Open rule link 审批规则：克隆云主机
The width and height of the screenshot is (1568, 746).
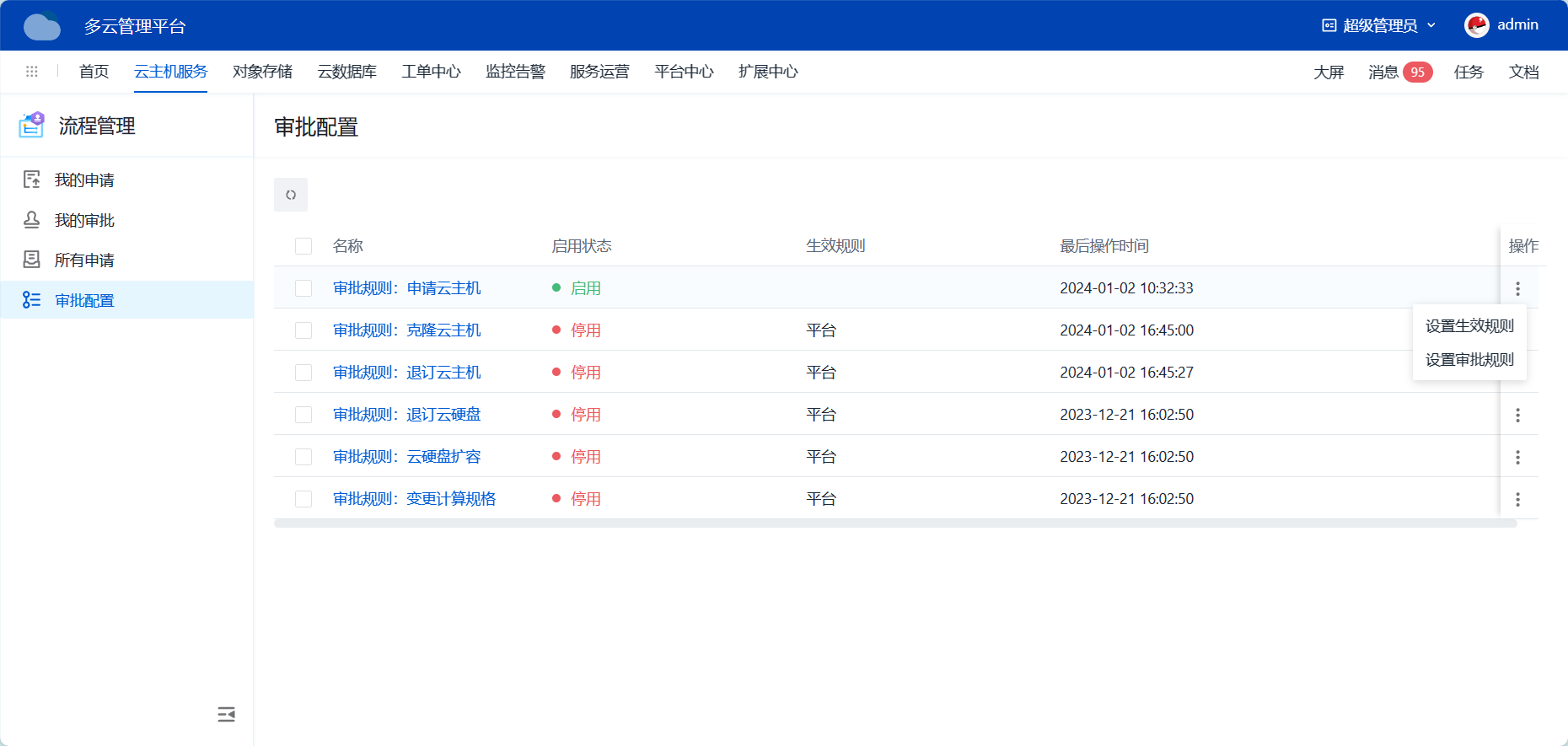pyautogui.click(x=406, y=330)
